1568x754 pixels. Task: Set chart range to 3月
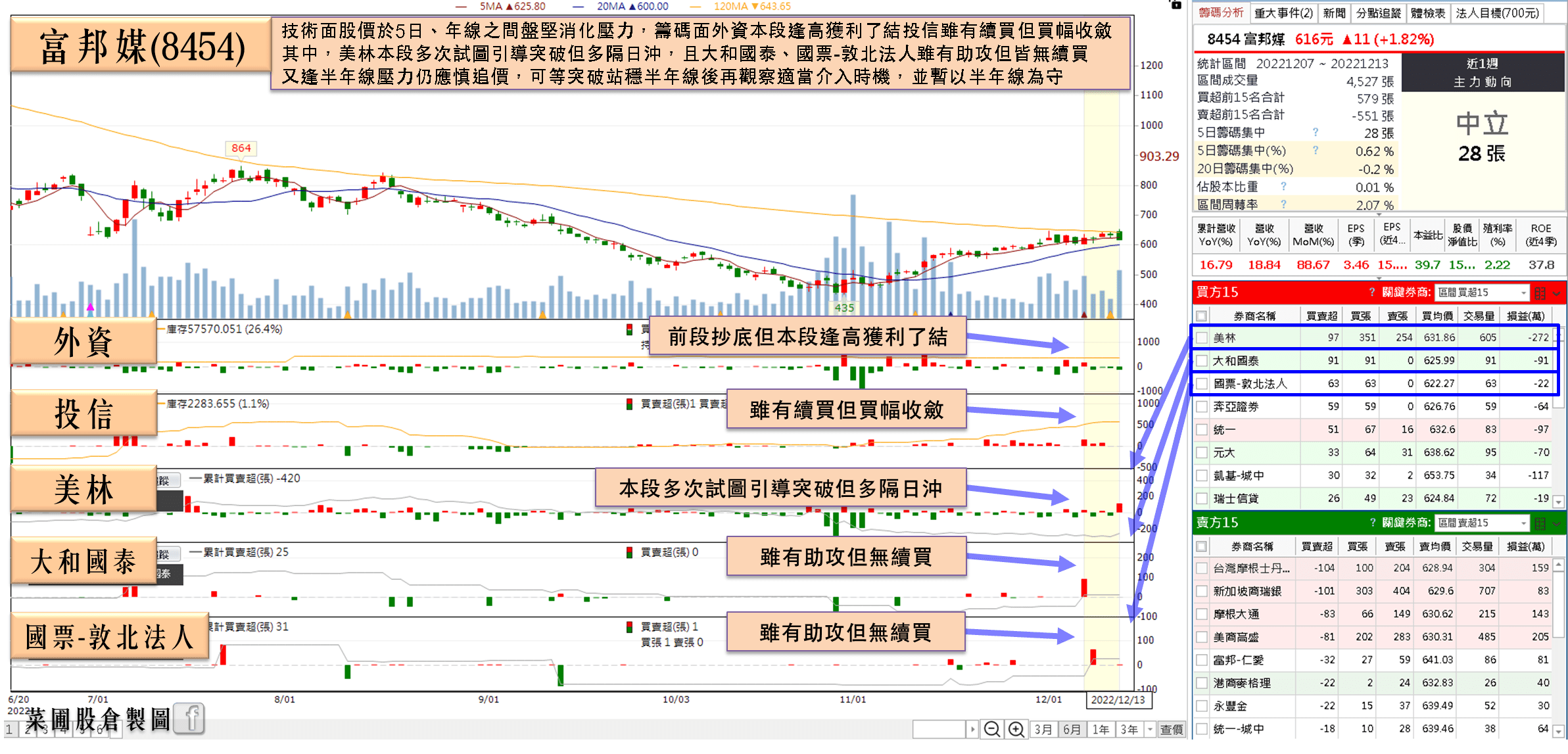pyautogui.click(x=1043, y=729)
